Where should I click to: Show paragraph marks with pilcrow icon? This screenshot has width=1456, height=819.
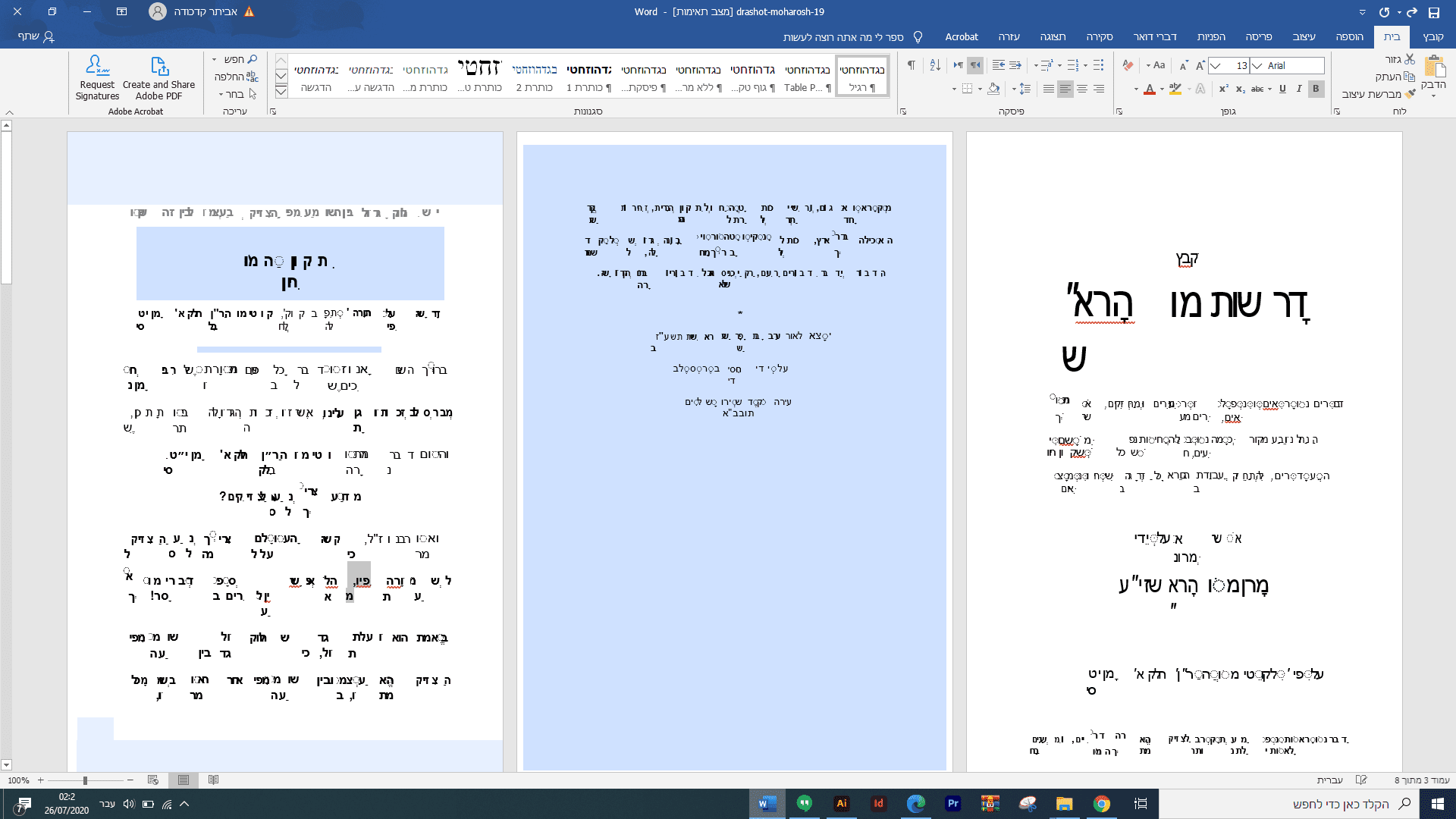point(911,66)
